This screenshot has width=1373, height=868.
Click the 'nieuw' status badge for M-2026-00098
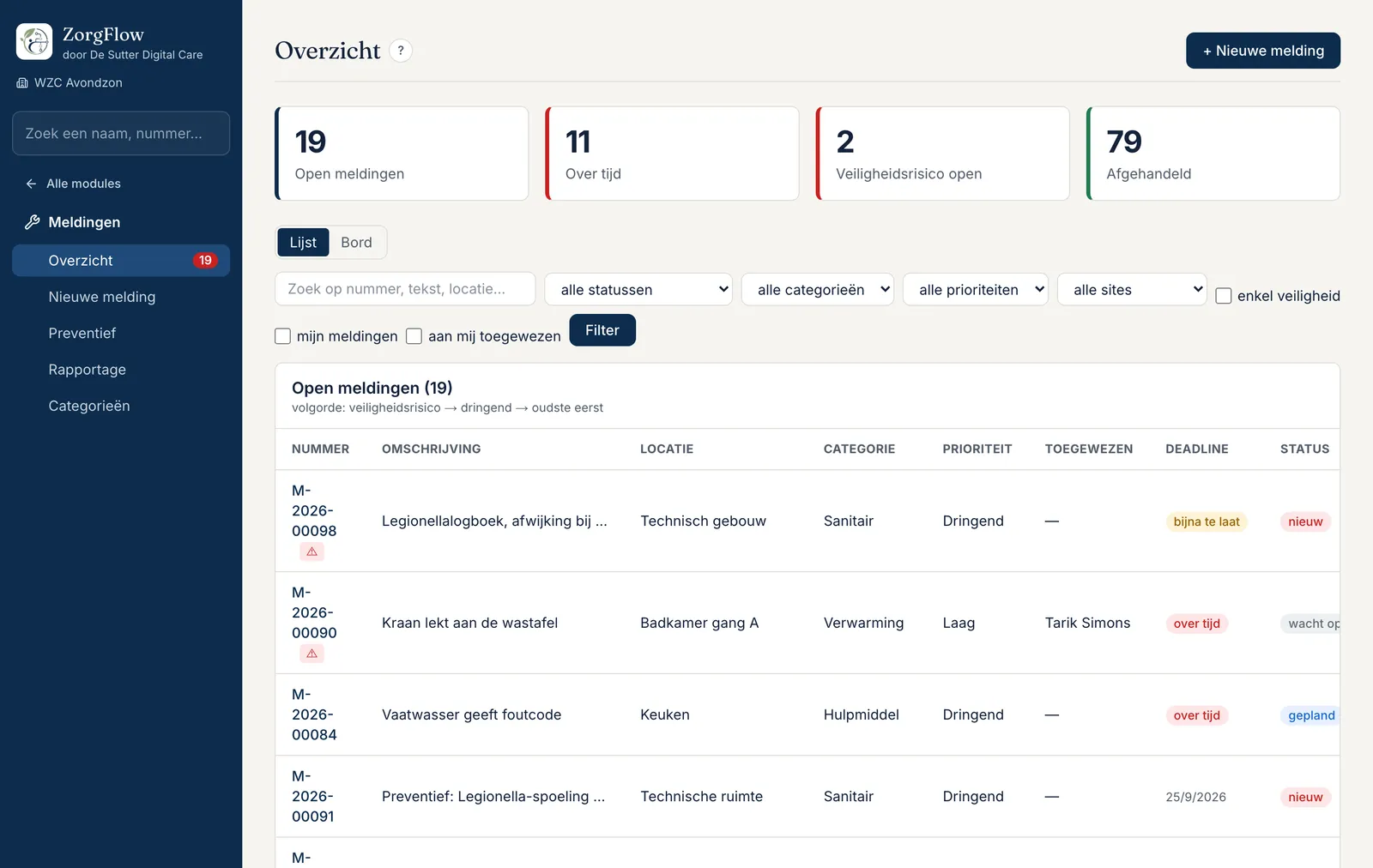pos(1305,521)
